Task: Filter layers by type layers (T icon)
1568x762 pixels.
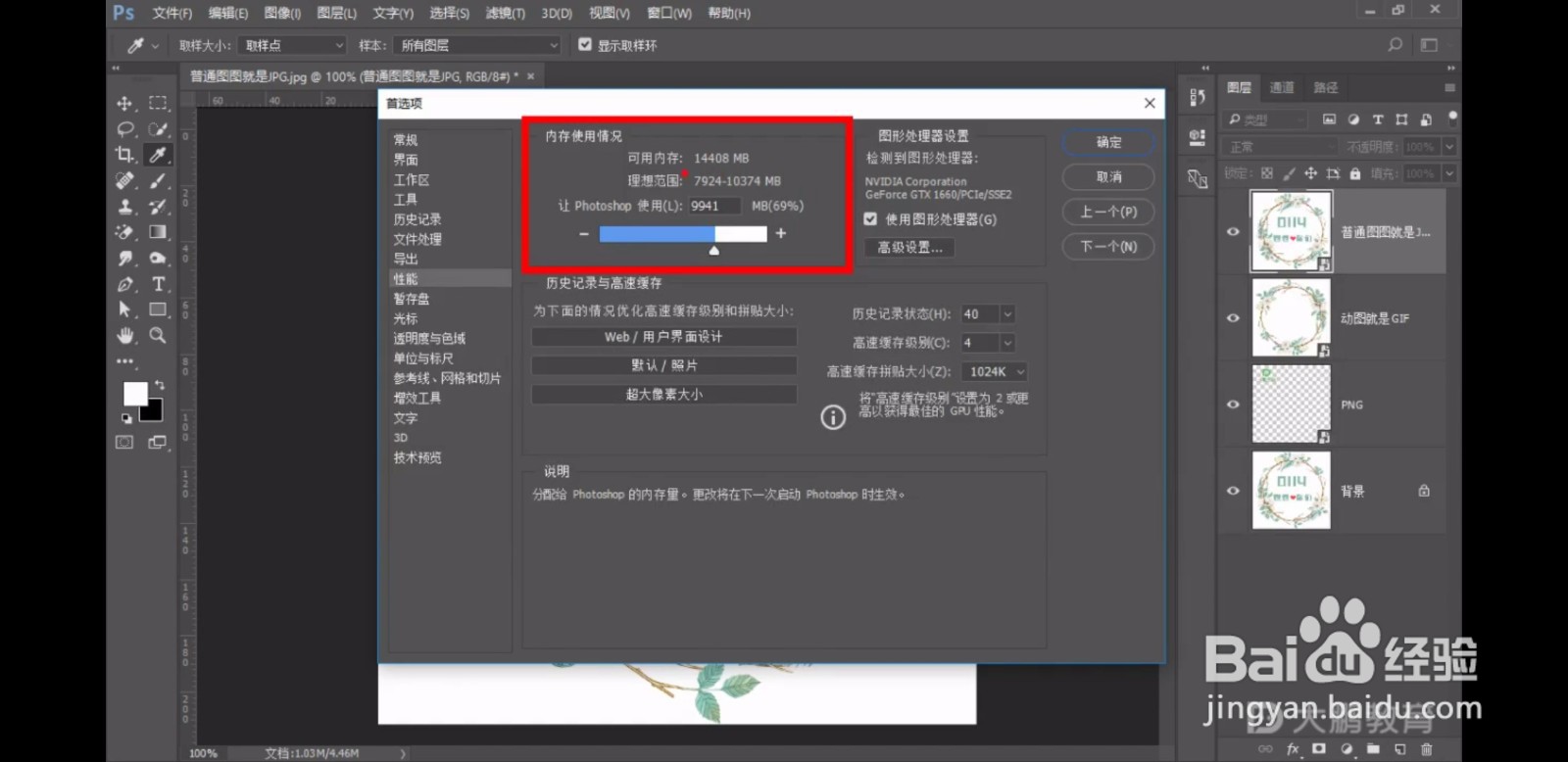Action: (1377, 119)
